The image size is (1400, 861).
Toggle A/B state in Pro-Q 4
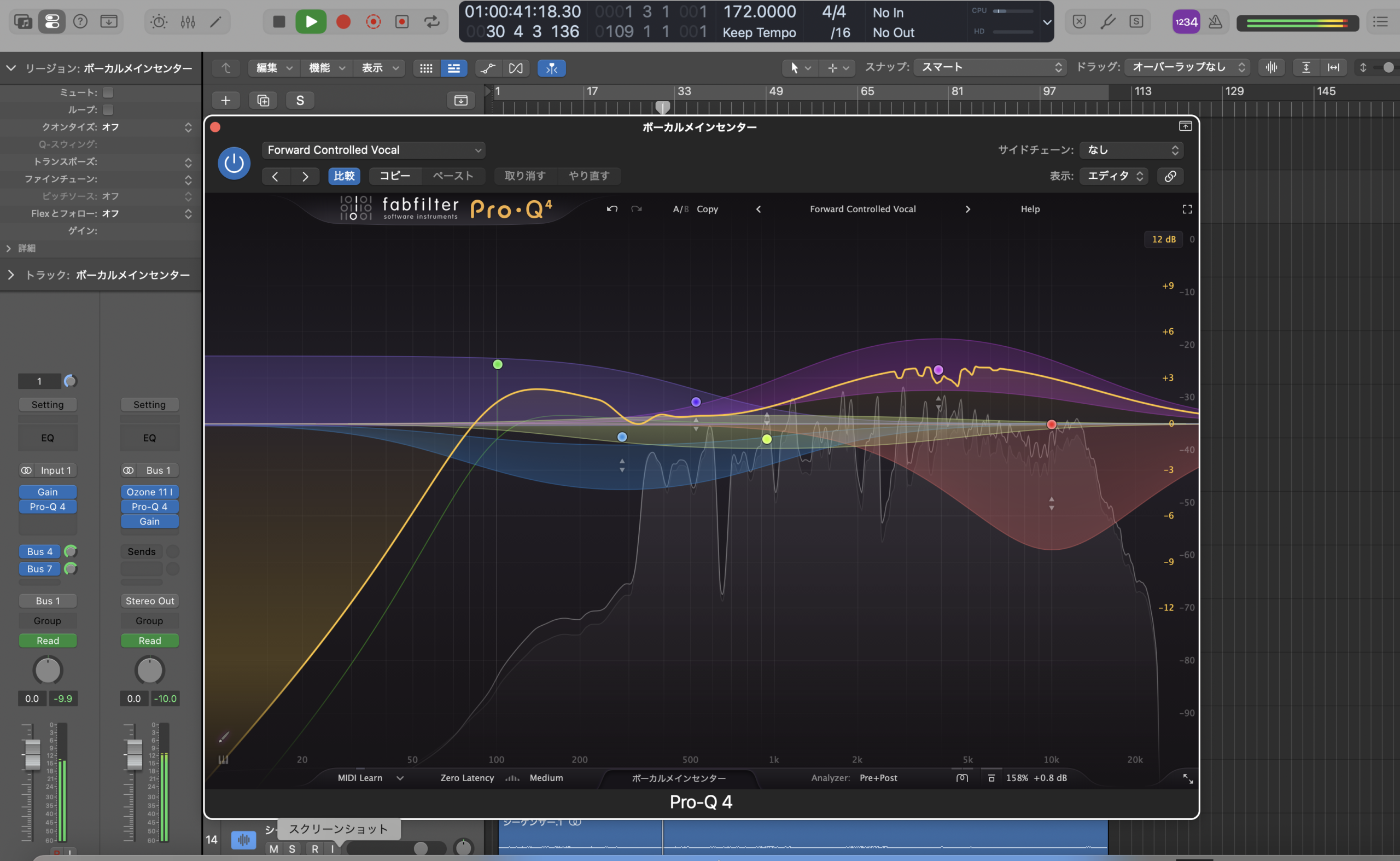pyautogui.click(x=680, y=209)
